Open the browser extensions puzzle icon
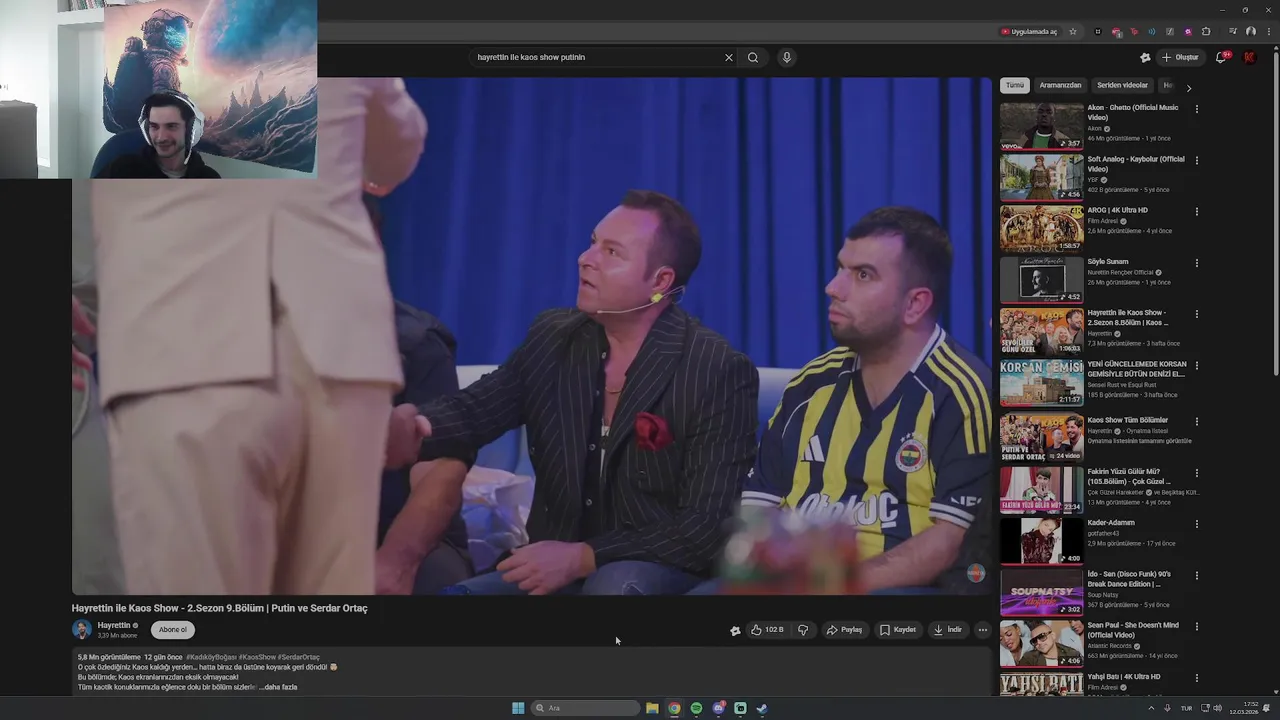1280x720 pixels. 1206,31
